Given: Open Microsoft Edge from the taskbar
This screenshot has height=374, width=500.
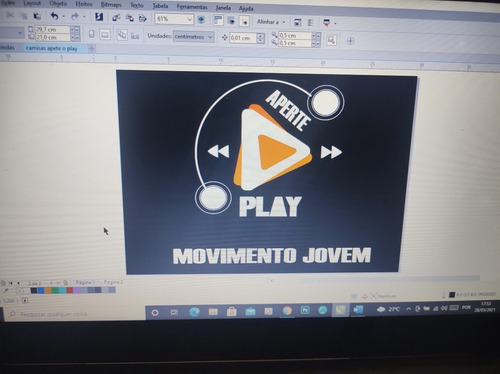Looking at the screenshot, I should (194, 312).
